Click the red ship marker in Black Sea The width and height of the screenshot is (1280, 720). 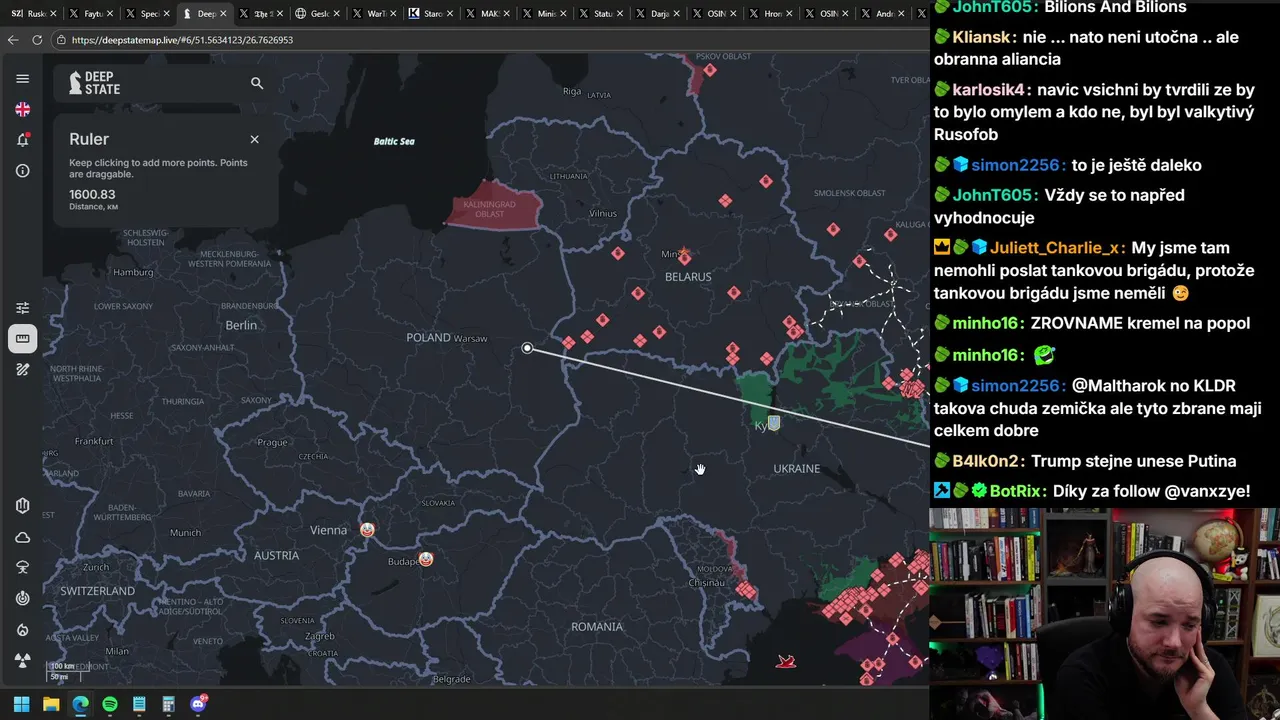tap(786, 661)
